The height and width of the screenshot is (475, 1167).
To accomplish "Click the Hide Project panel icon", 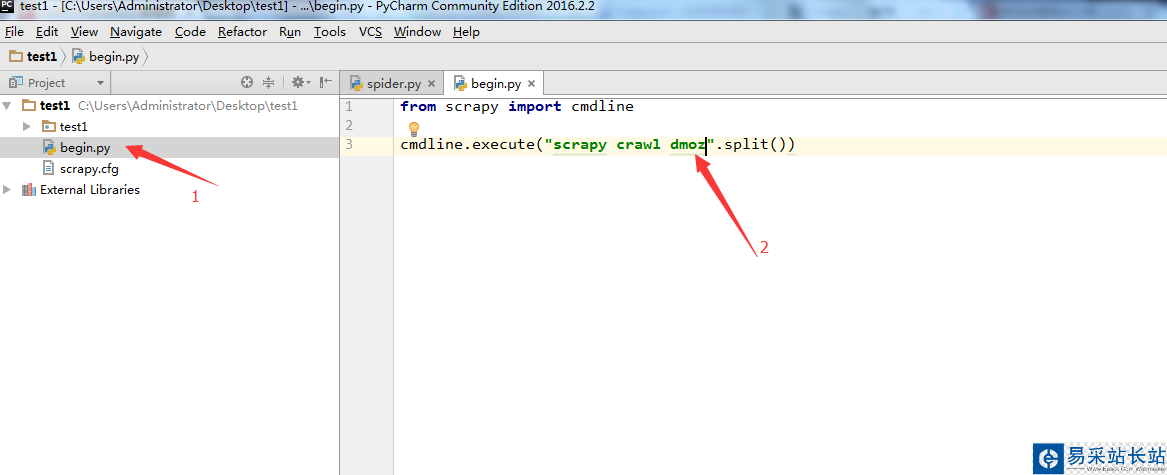I will coord(325,83).
